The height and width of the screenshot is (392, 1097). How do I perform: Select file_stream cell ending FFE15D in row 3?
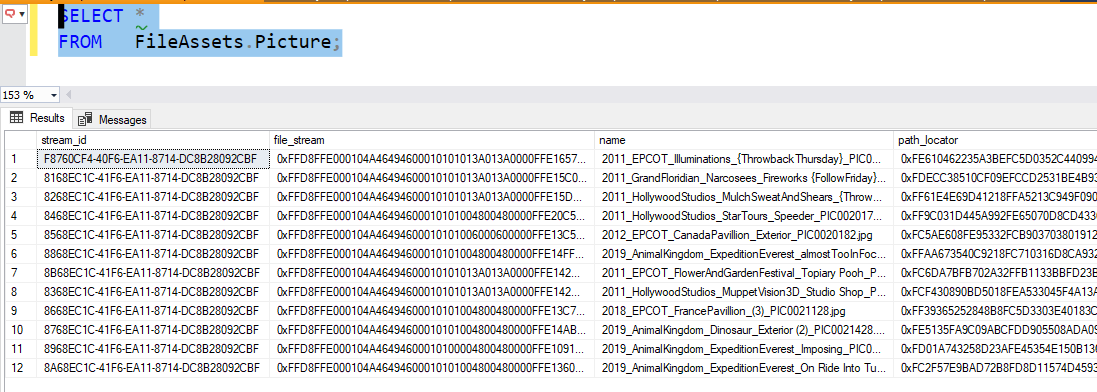[x=432, y=197]
